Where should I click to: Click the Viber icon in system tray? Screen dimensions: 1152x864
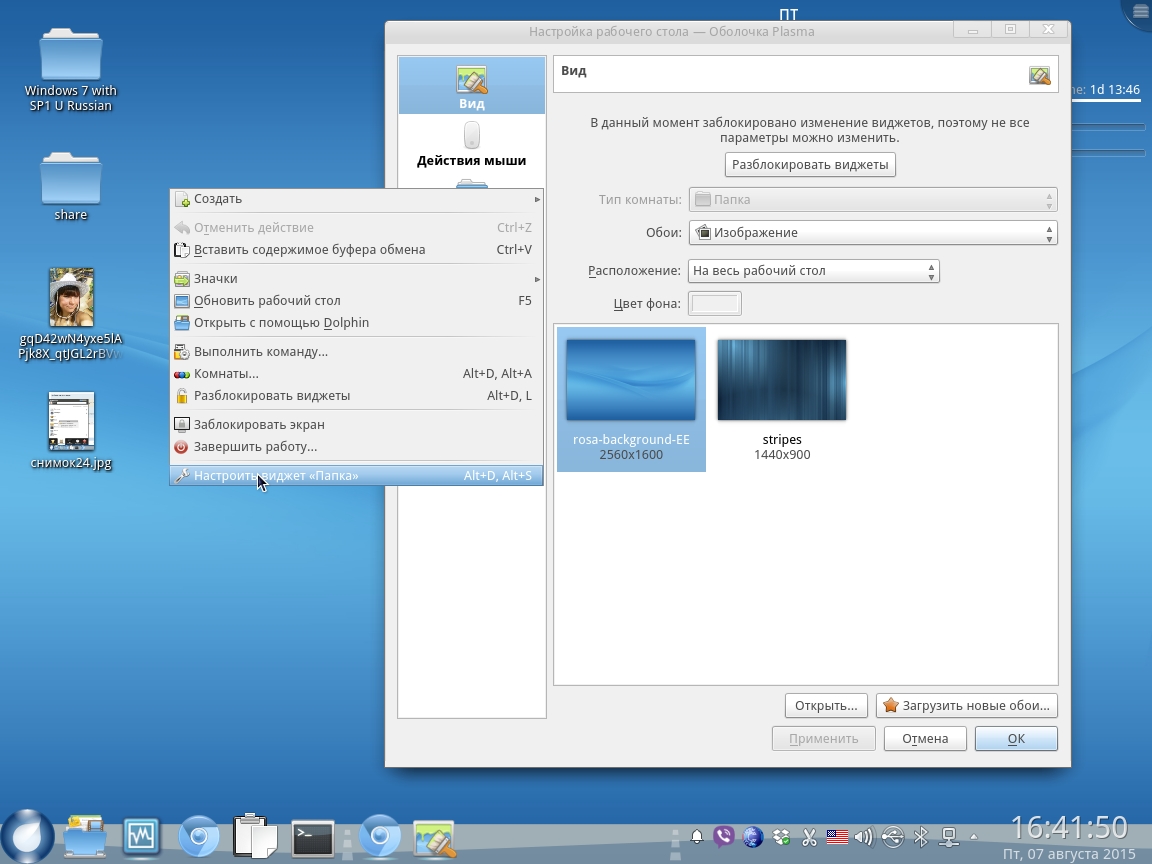(724, 837)
